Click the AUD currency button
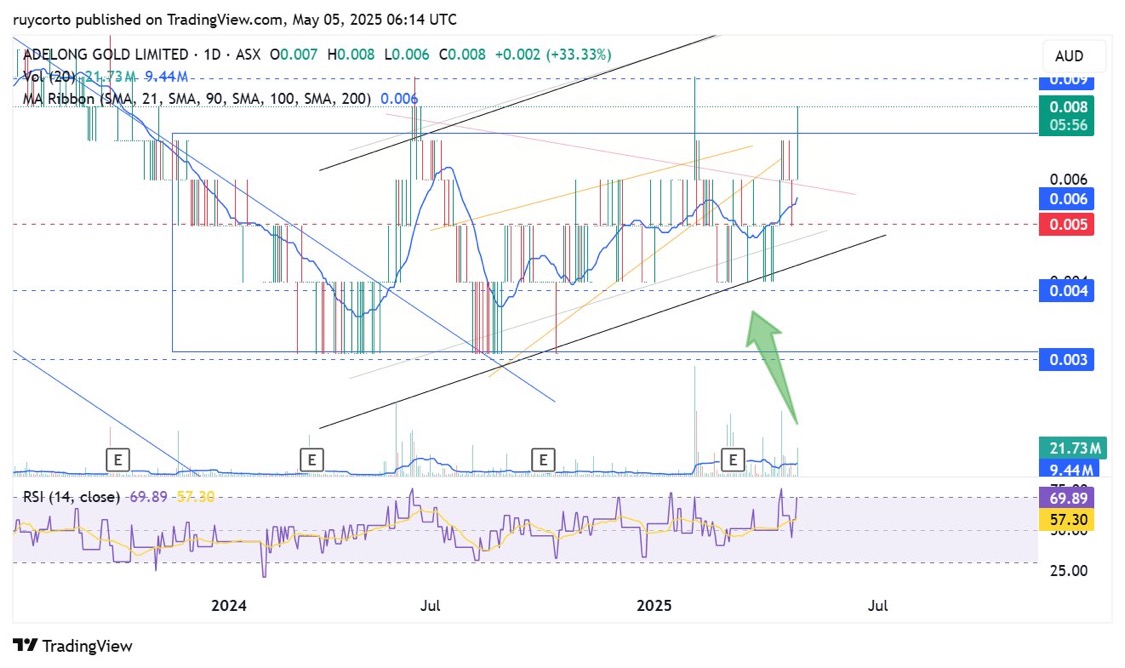Screen dimensions: 1125x668 1068,56
